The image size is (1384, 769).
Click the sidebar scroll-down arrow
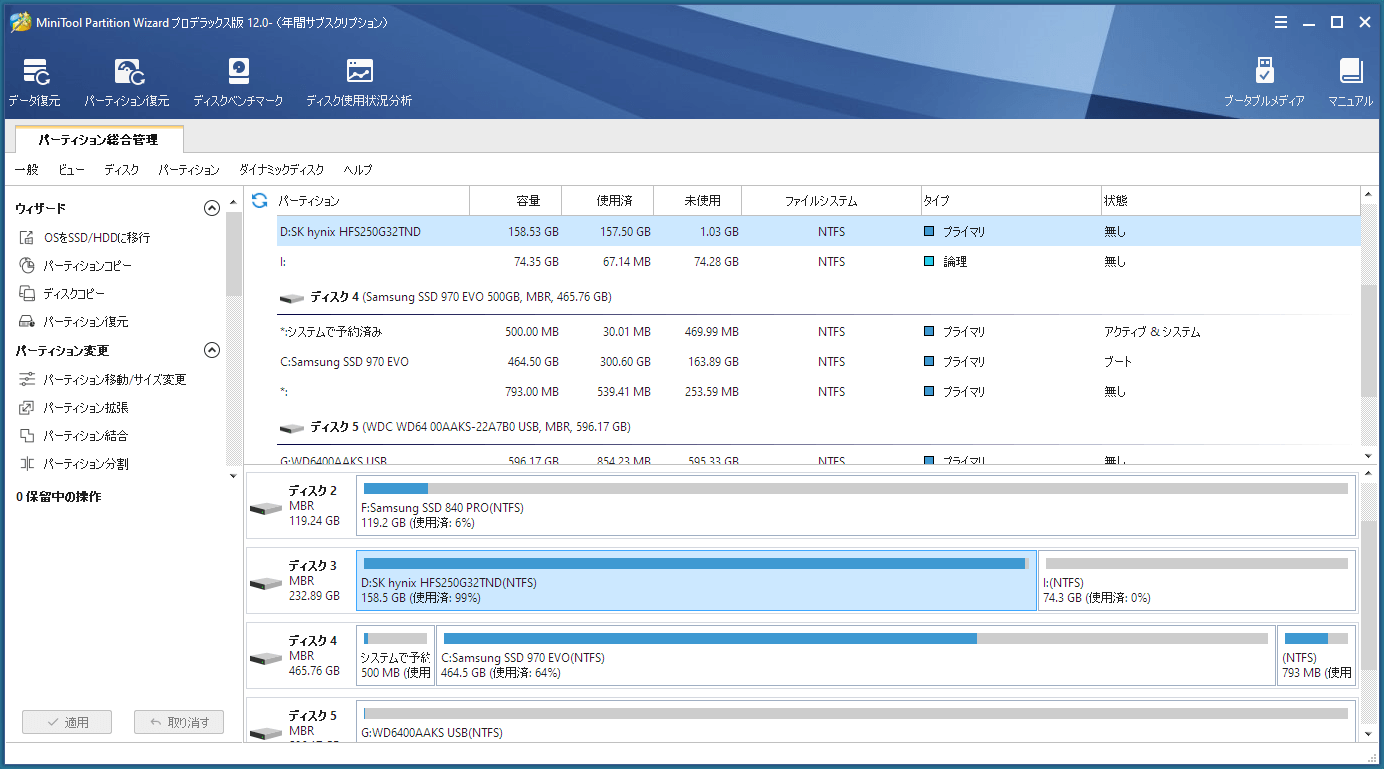click(235, 475)
